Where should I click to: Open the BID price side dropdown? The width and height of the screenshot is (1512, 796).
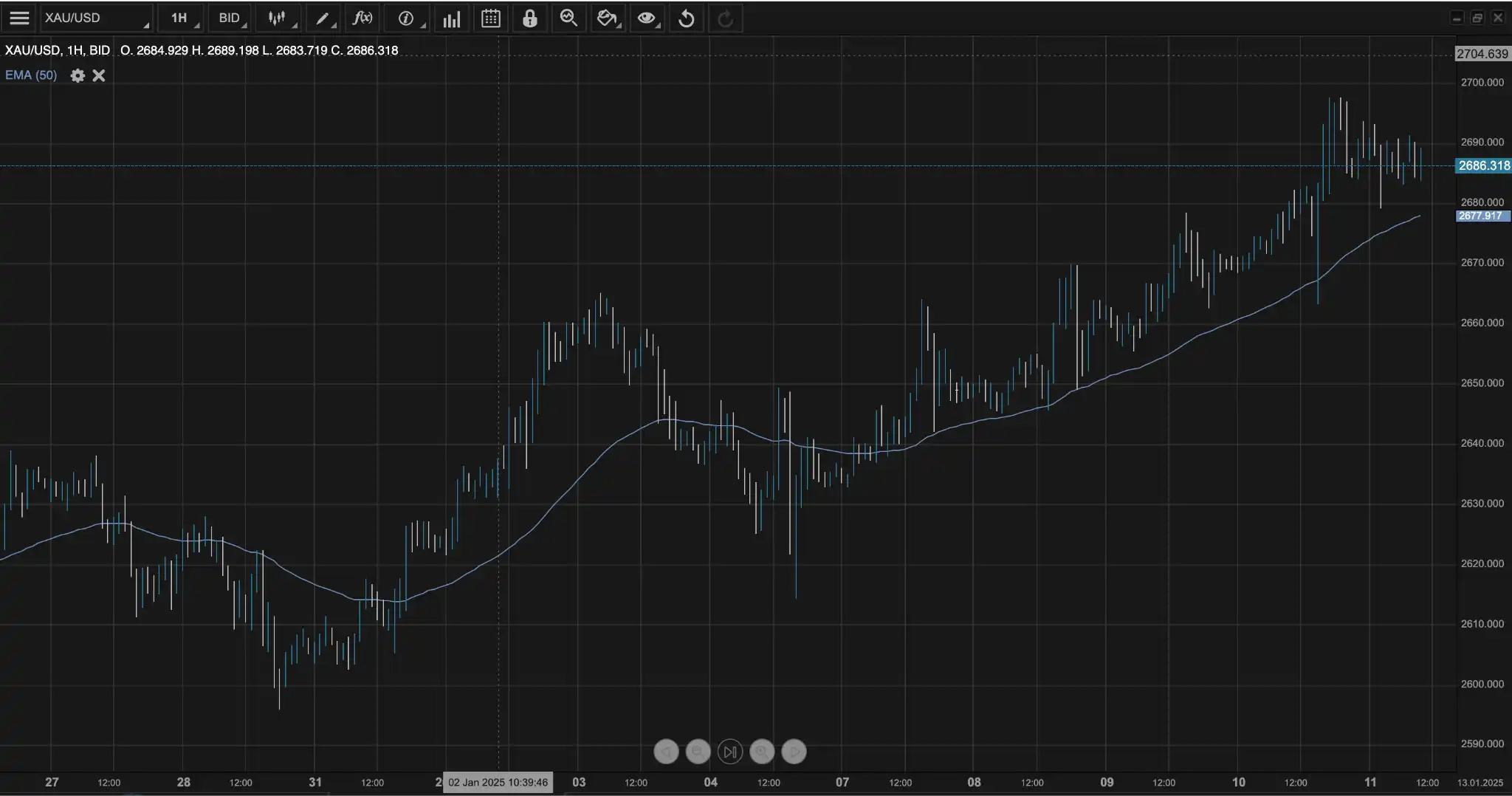pyautogui.click(x=230, y=18)
